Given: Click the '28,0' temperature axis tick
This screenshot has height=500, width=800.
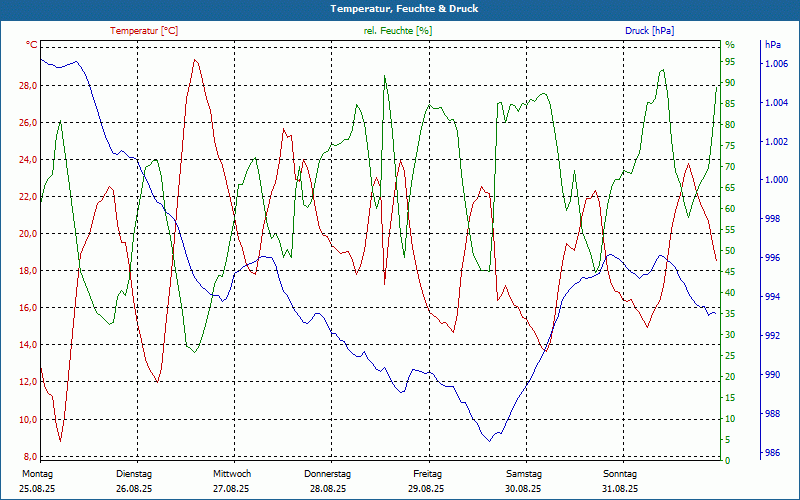Looking at the screenshot, I should click(x=27, y=86).
